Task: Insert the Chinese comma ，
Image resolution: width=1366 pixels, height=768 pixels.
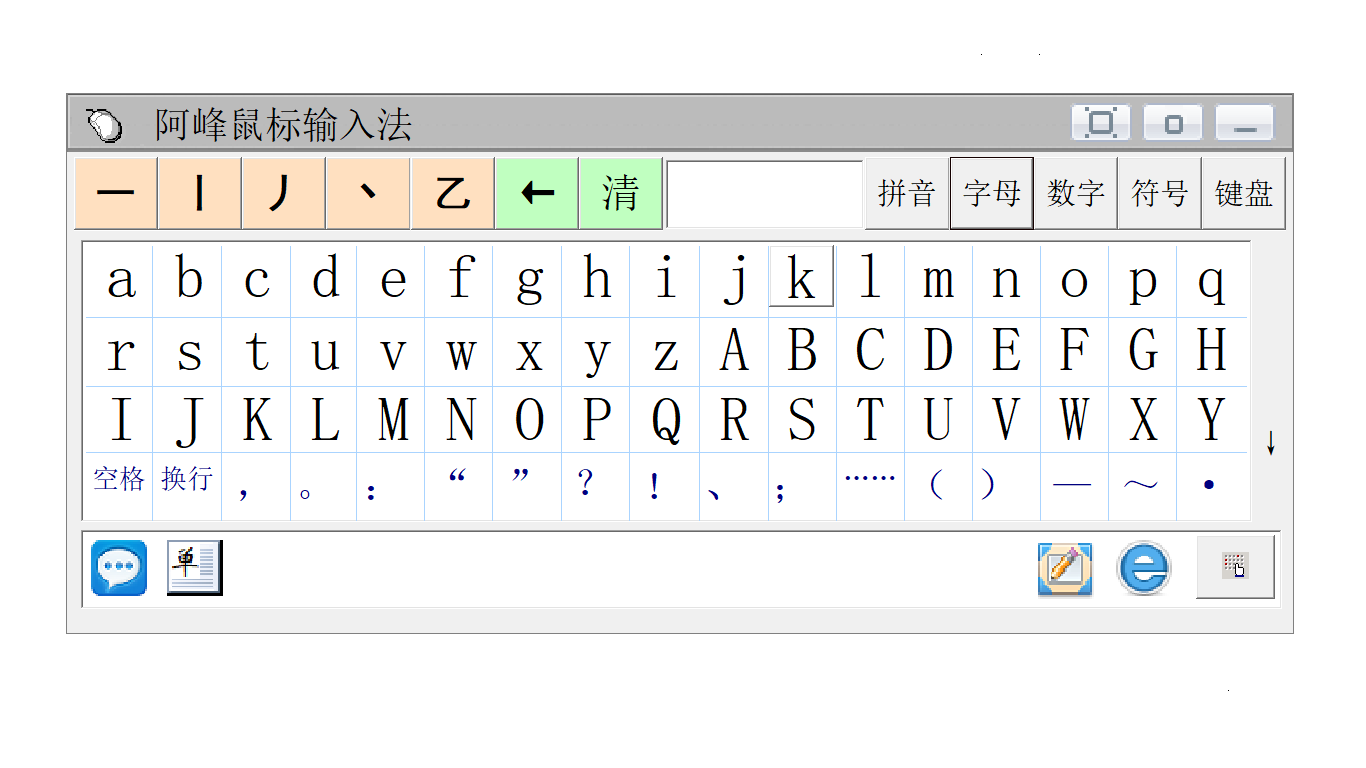Action: 256,486
